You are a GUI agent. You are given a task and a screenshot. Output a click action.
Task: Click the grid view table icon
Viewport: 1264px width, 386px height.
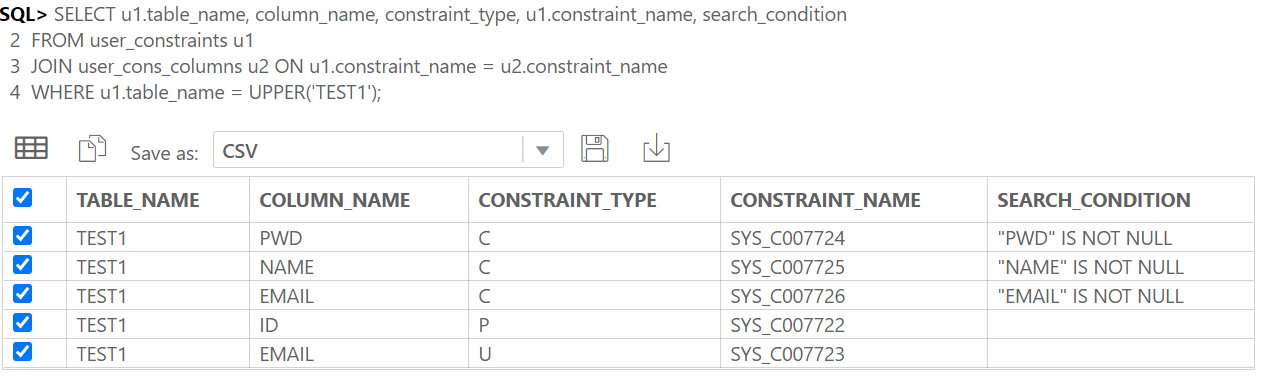(31, 149)
